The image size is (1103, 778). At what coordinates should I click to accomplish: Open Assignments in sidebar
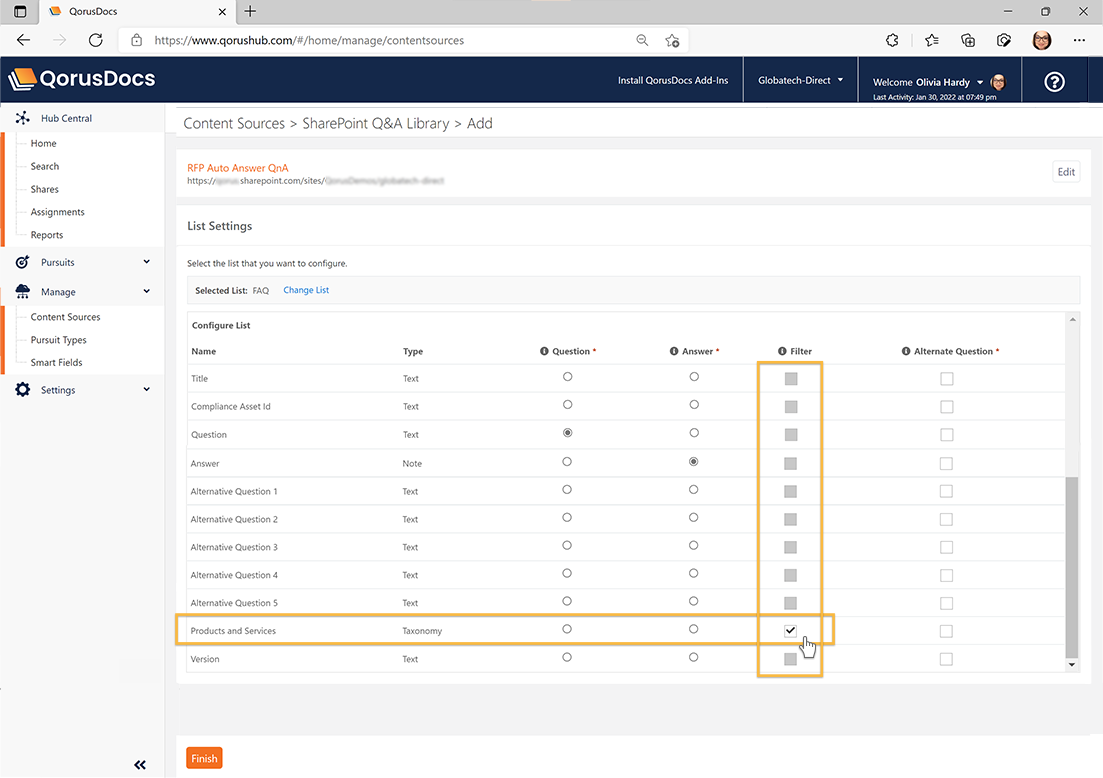(58, 212)
